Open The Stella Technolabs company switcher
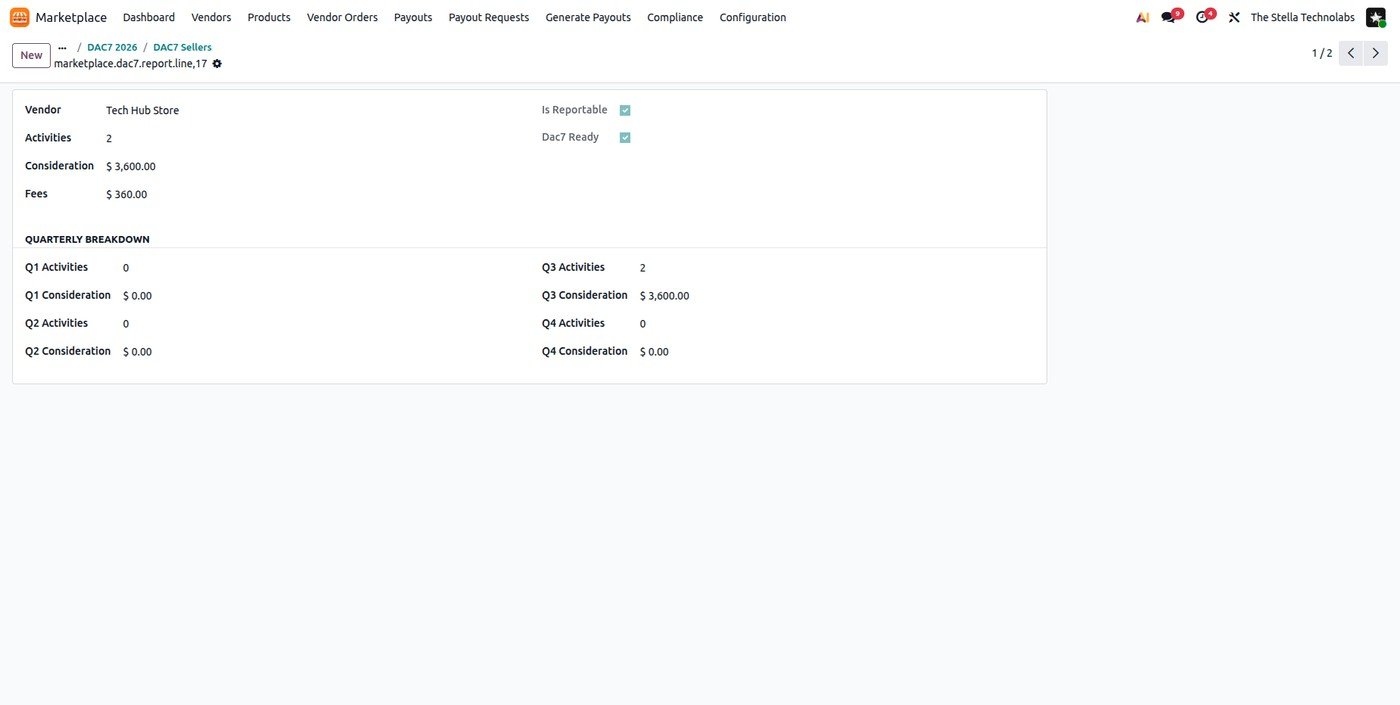Screen dimensions: 1400x705 click(x=1302, y=17)
